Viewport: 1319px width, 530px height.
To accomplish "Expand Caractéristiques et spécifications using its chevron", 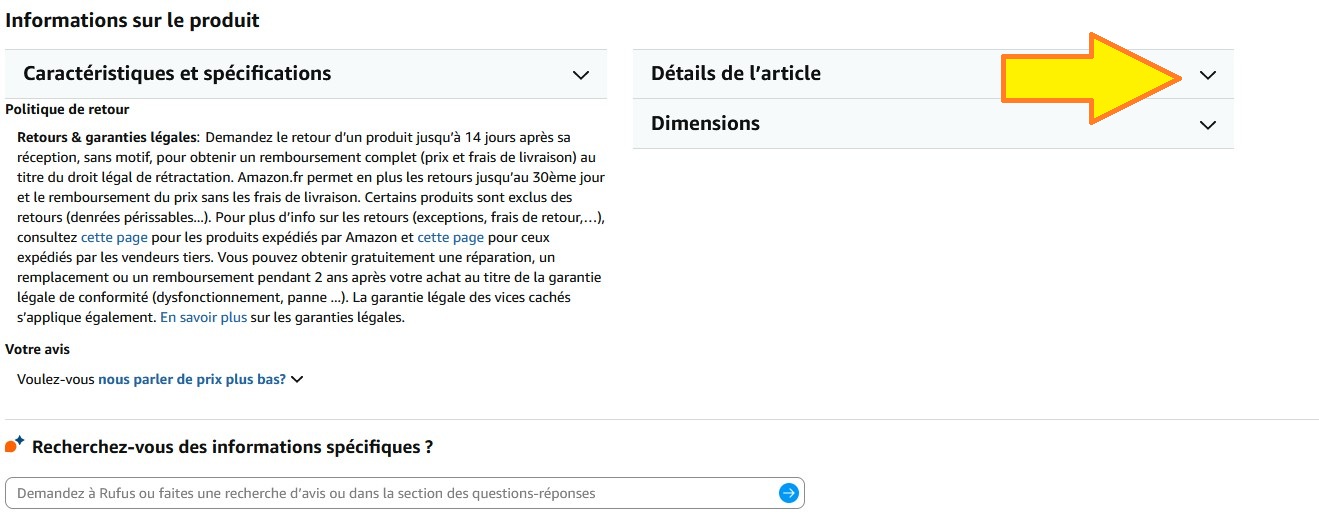I will tap(580, 75).
